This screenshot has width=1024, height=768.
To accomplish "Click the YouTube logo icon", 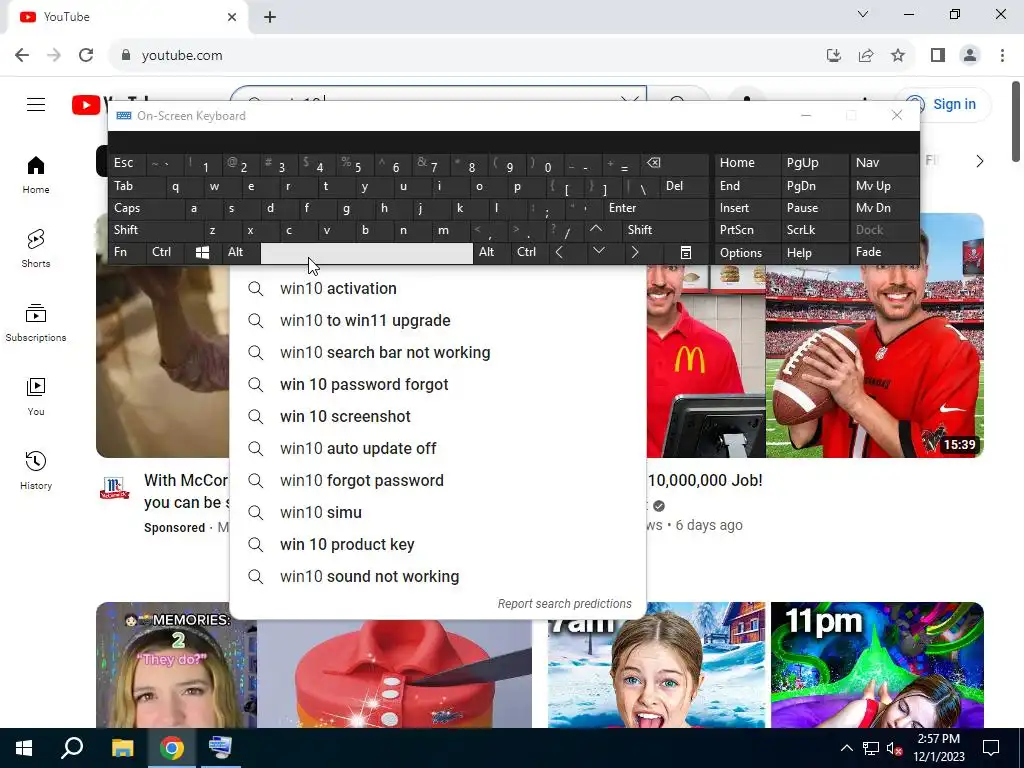I will click(86, 104).
